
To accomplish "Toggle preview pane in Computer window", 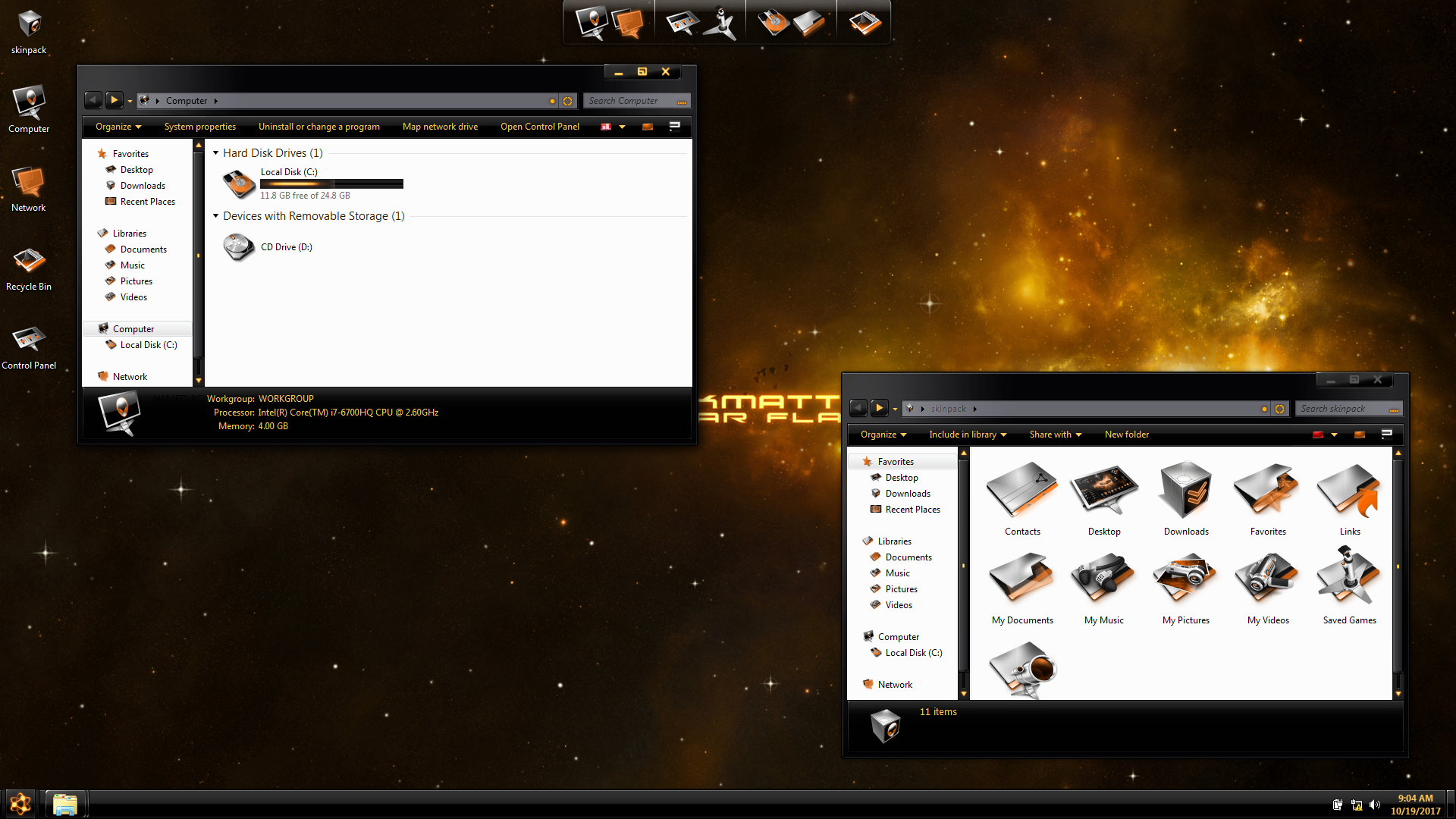I will tap(647, 127).
